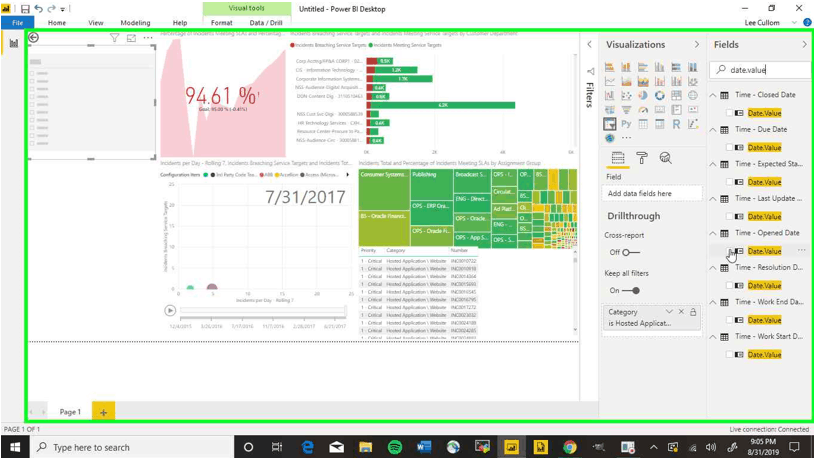Open the Analytics magnifier pane
815x459 pixels.
click(x=665, y=158)
